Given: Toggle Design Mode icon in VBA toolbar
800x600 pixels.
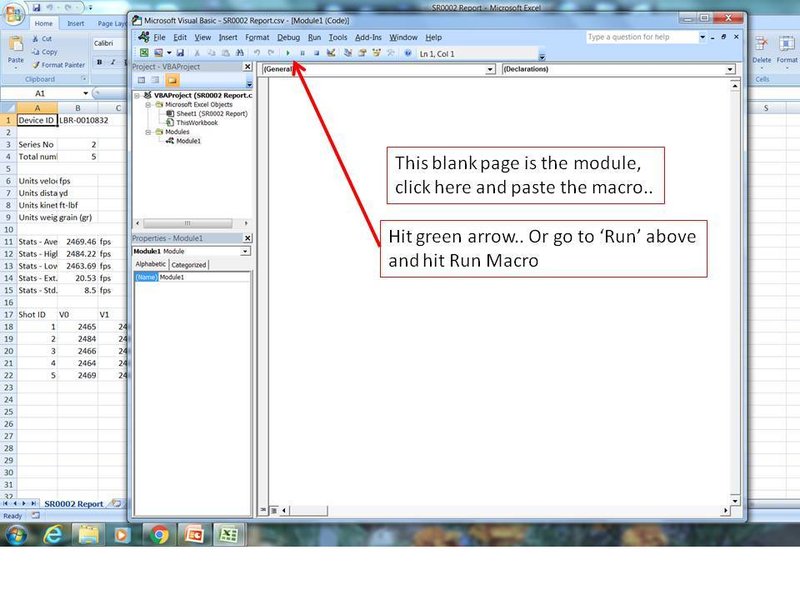Looking at the screenshot, I should pyautogui.click(x=331, y=53).
